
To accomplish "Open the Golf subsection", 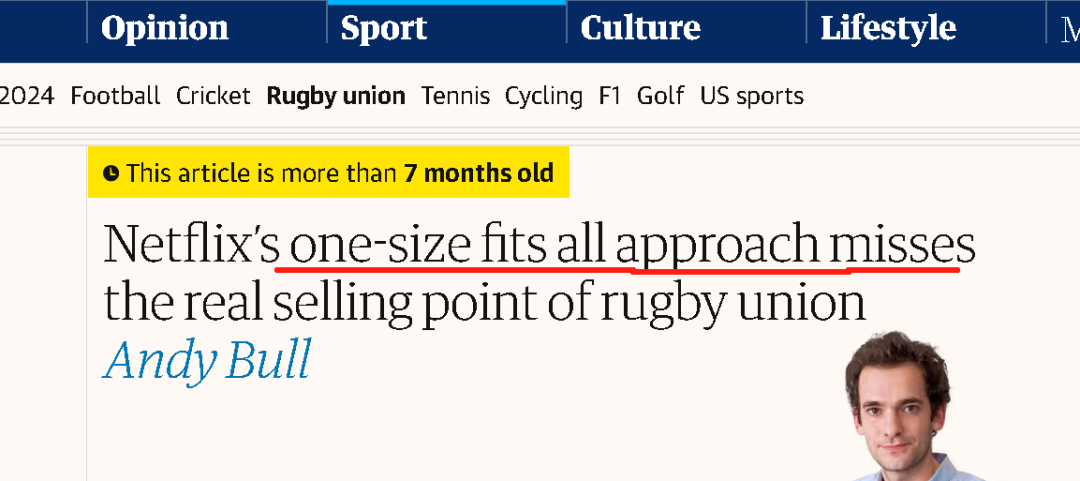I will click(x=660, y=96).
